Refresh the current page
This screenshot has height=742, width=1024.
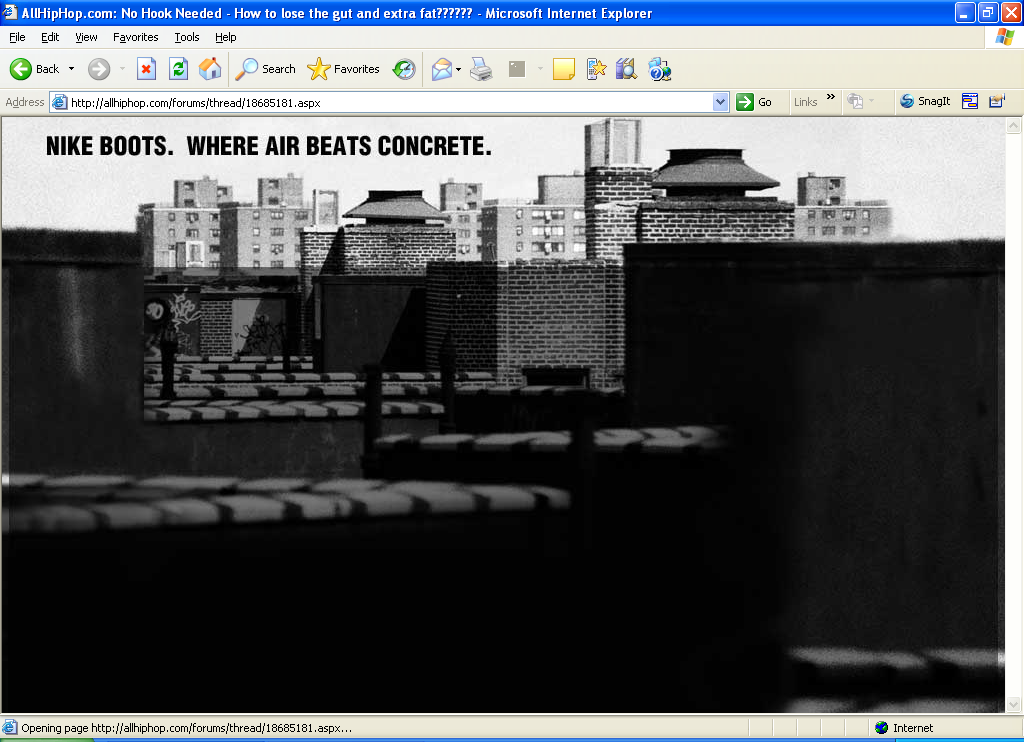pos(178,69)
